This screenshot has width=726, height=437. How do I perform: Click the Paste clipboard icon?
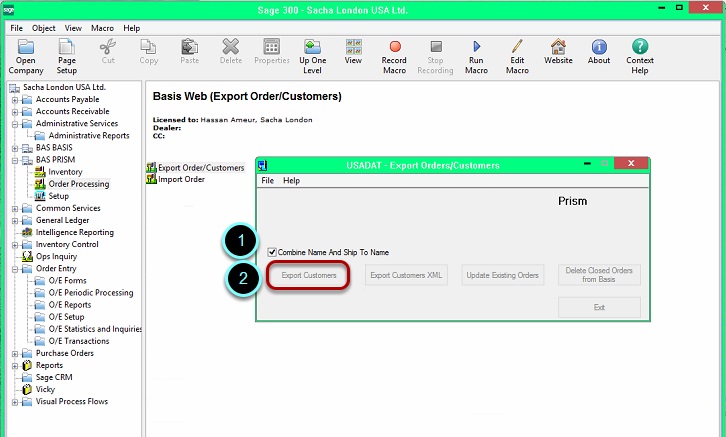pos(189,47)
